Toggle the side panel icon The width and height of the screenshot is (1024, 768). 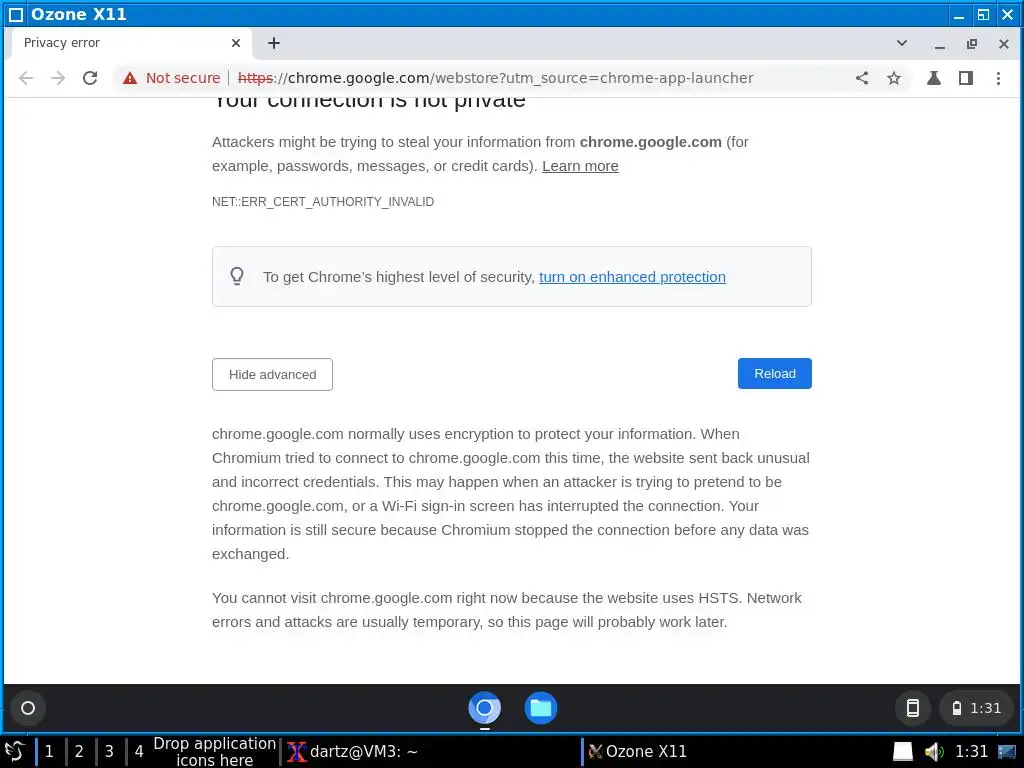pos(966,78)
